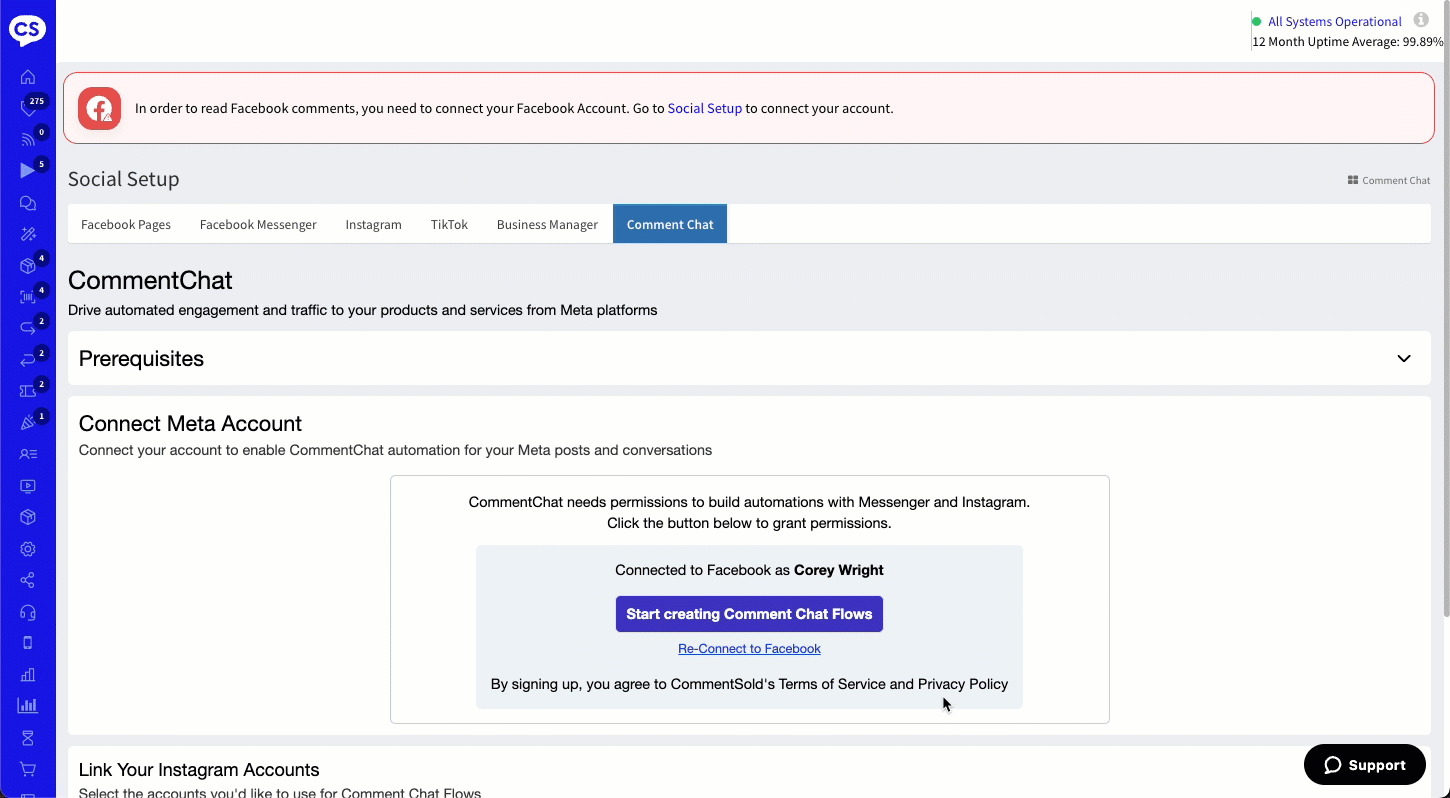This screenshot has height=798, width=1450.
Task: Follow the Social Setup link in alert
Action: (x=704, y=108)
